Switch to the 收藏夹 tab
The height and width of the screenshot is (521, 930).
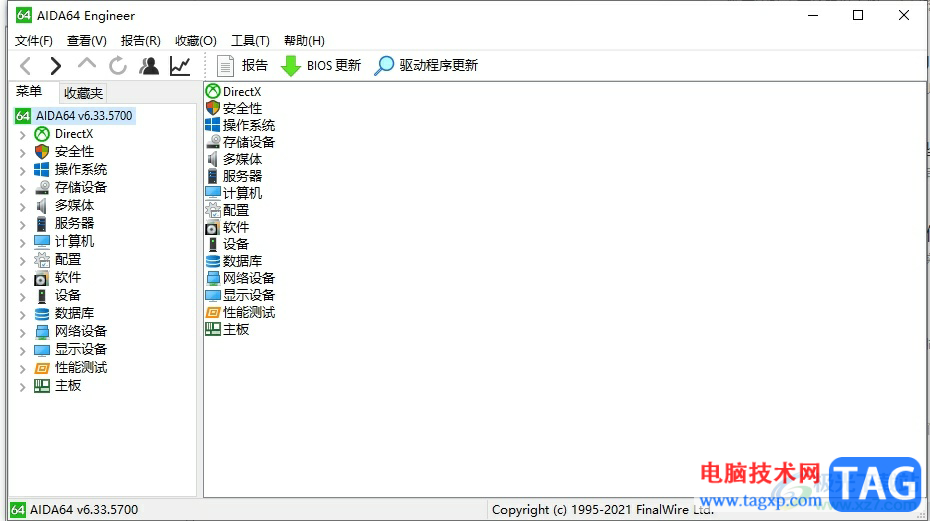click(83, 93)
